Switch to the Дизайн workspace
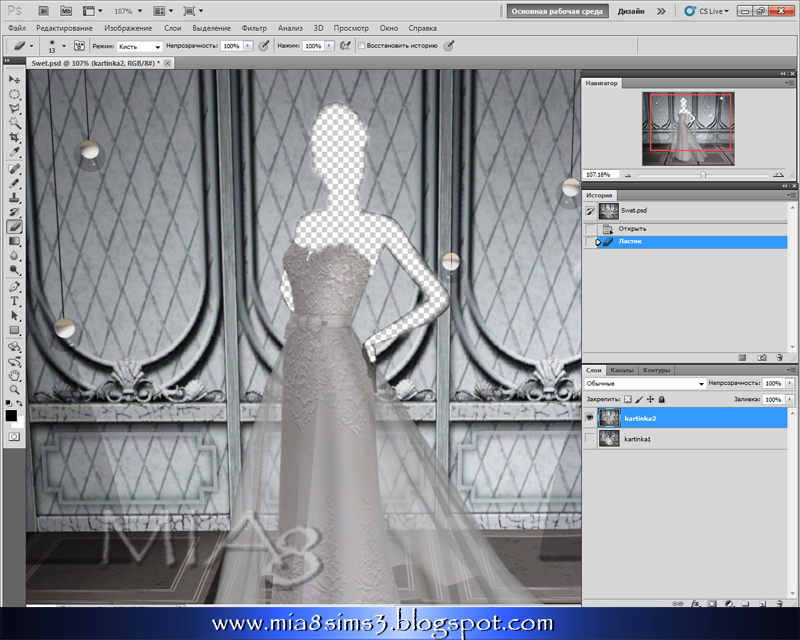Viewport: 800px width, 640px height. [x=631, y=11]
